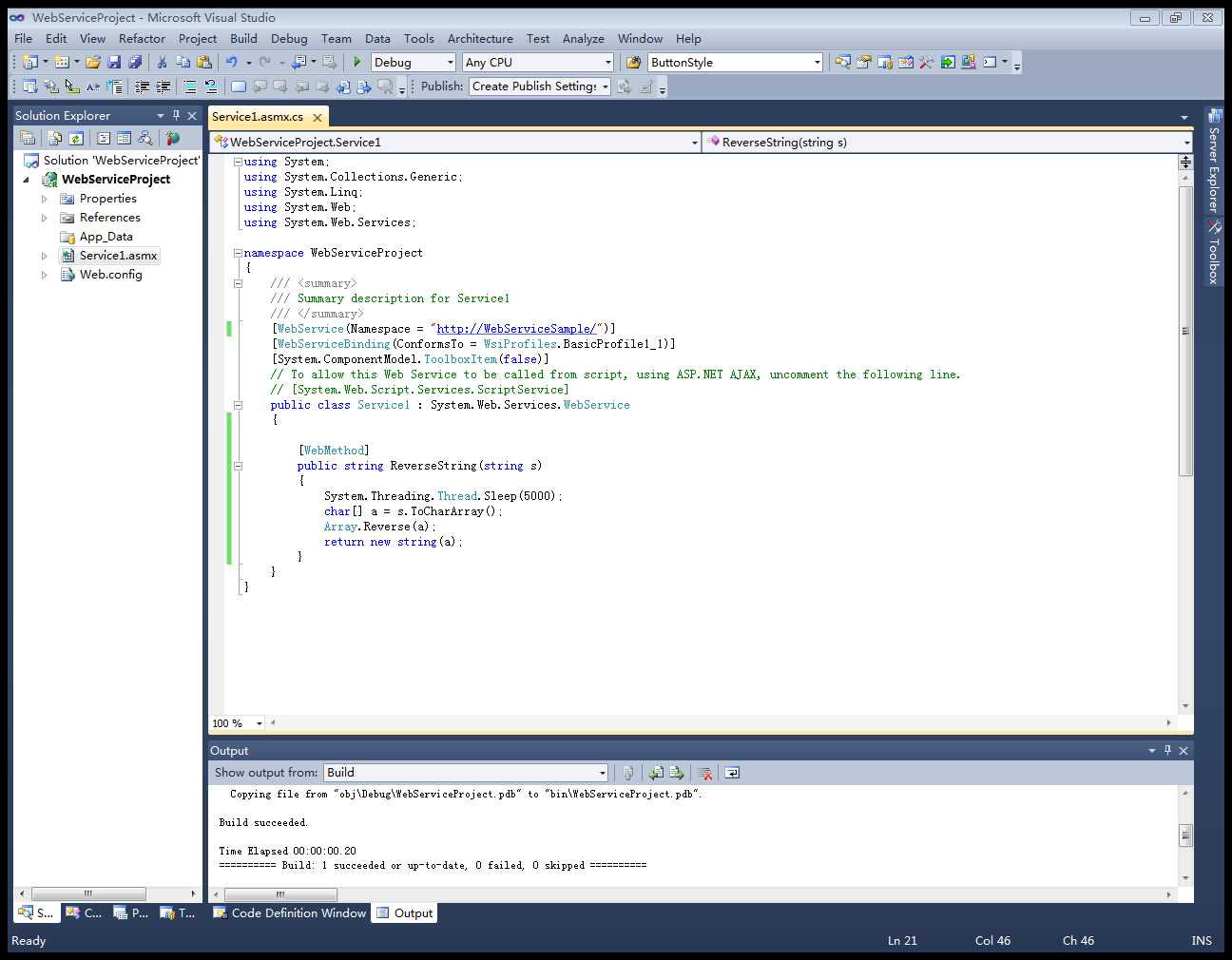Toggle a bookmark with the bookmark icon
Image resolution: width=1232 pixels, height=960 pixels.
tap(239, 86)
